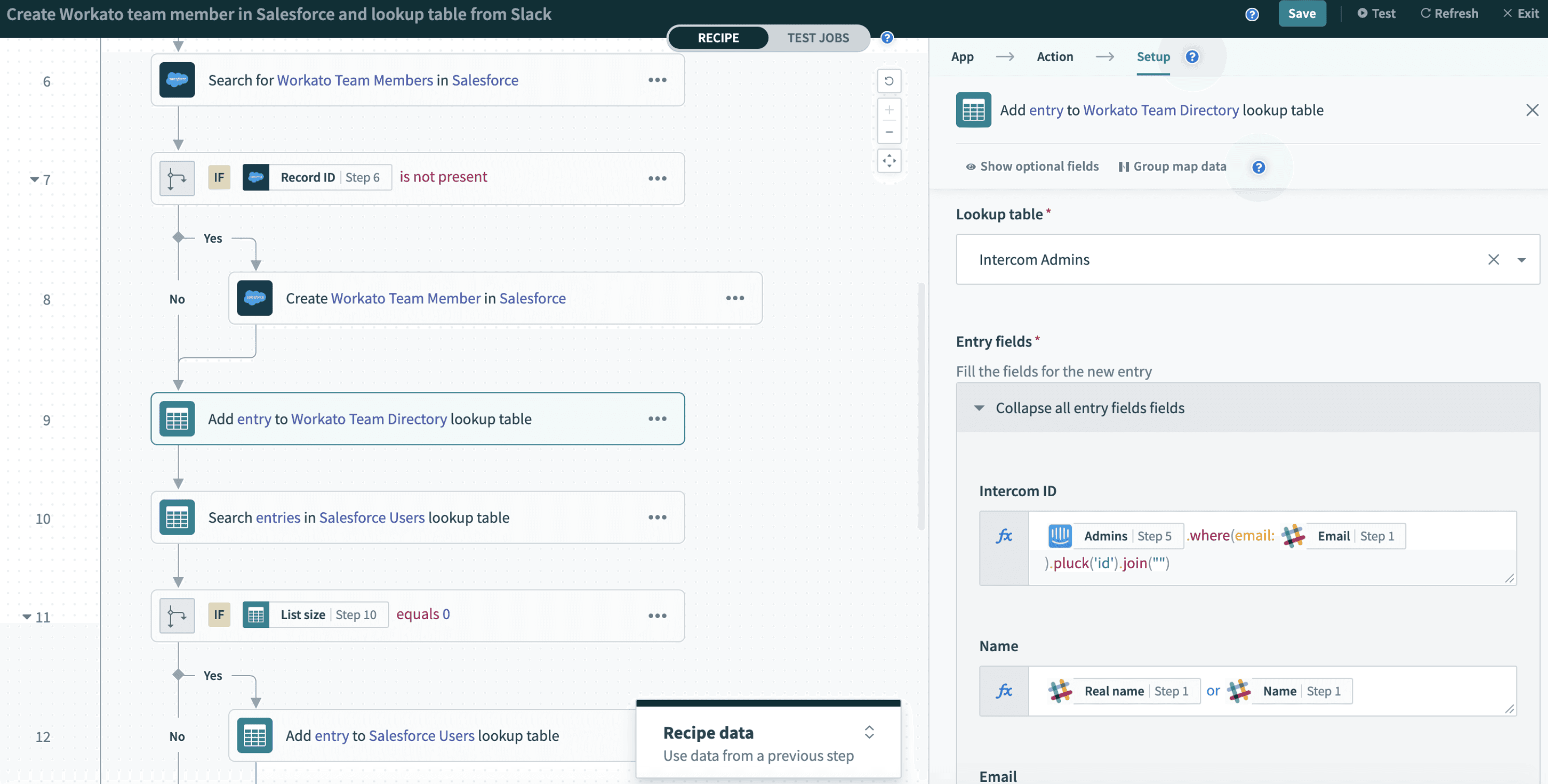Click the Record ID Step 6 data pill
This screenshot has width=1548, height=784.
pos(316,177)
